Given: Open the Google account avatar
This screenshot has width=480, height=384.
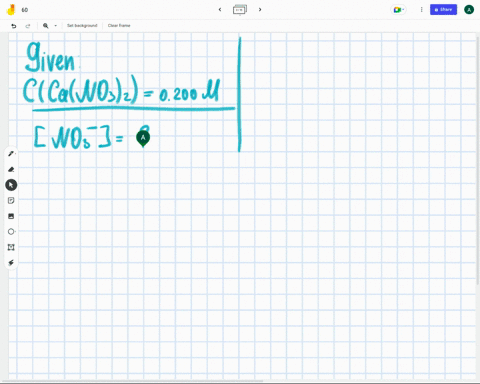Looking at the screenshot, I should point(469,10).
